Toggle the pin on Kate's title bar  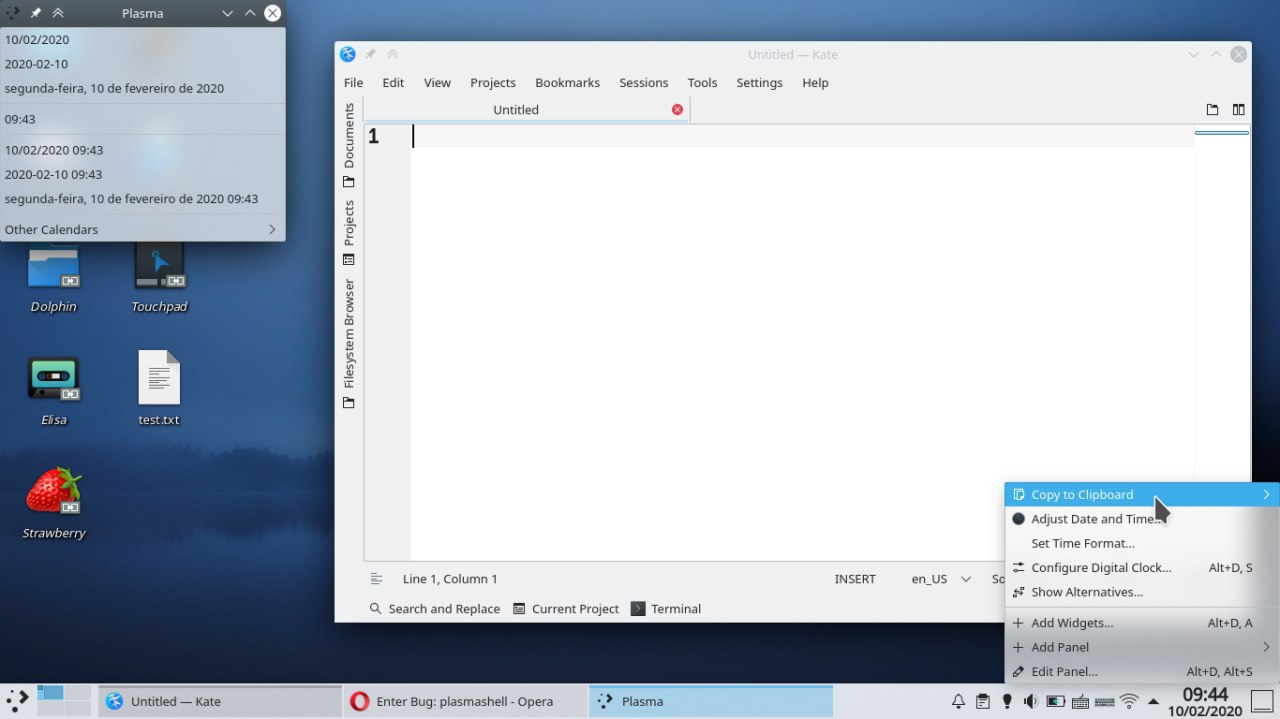[x=371, y=55]
